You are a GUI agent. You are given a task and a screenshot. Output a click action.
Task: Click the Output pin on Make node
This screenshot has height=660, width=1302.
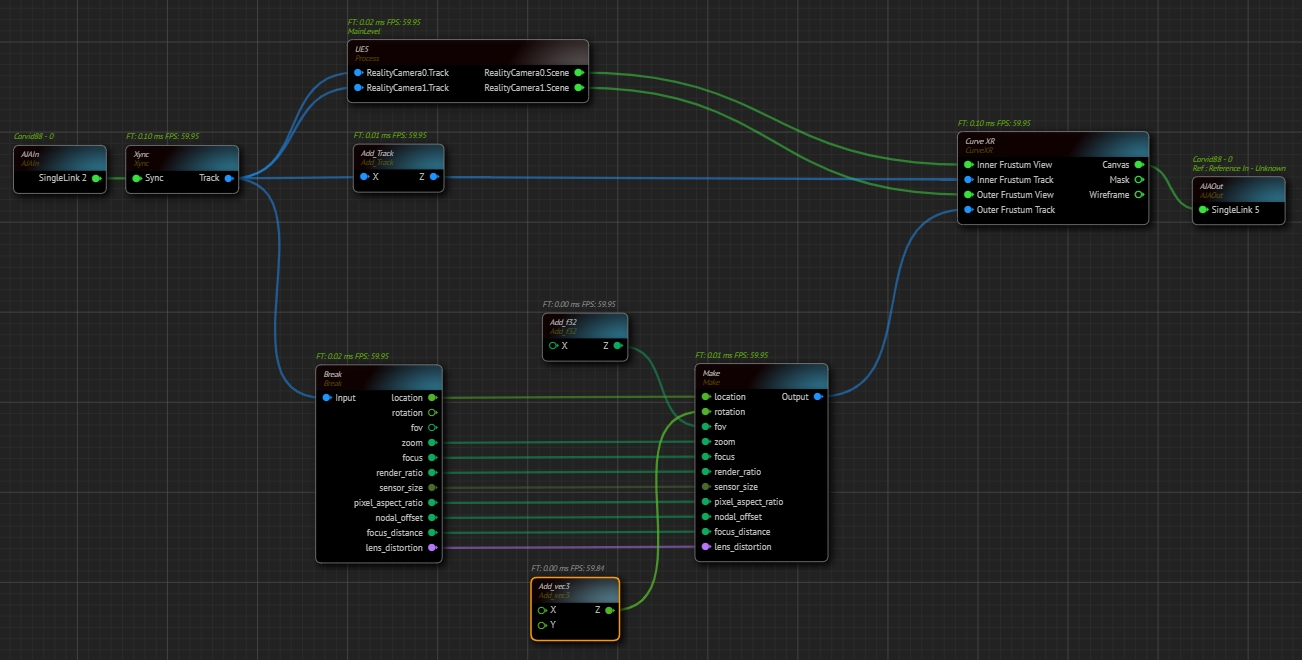click(x=818, y=397)
